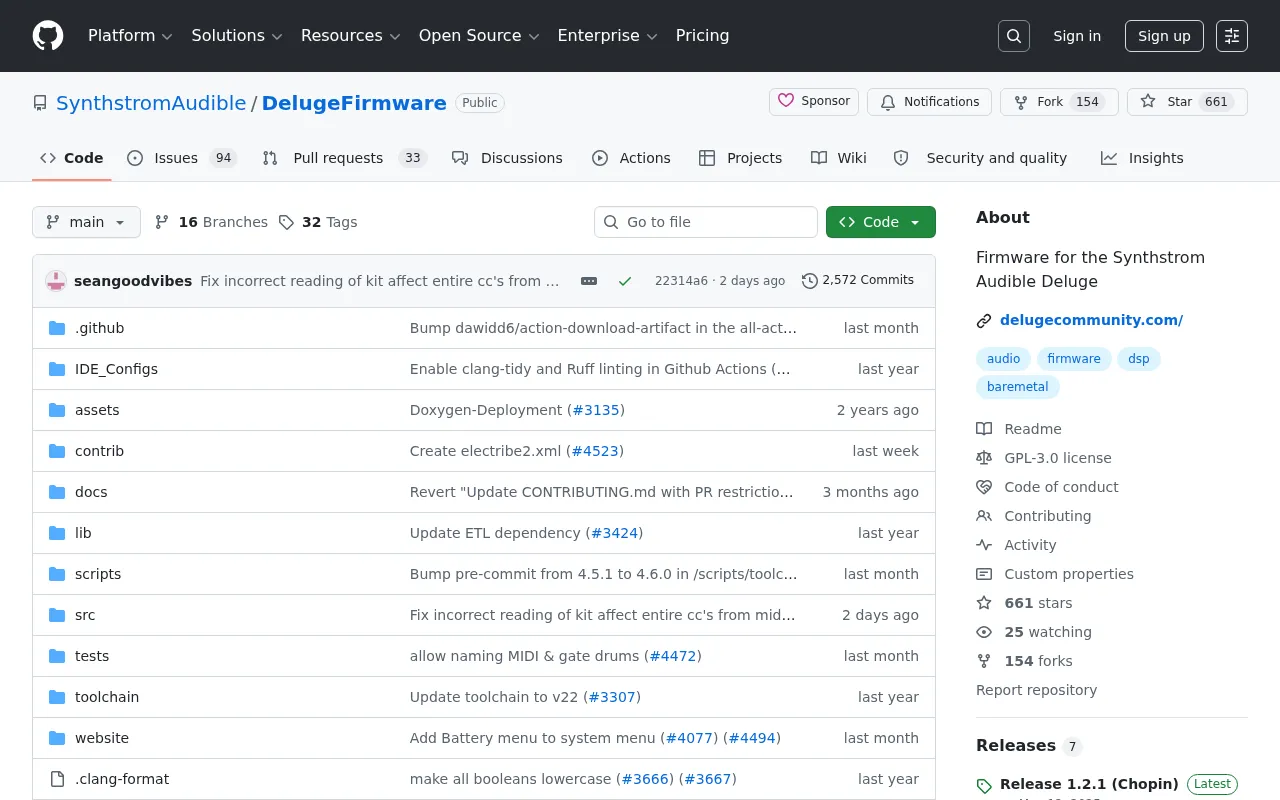
Task: Open the Issues tab
Action: [x=182, y=158]
